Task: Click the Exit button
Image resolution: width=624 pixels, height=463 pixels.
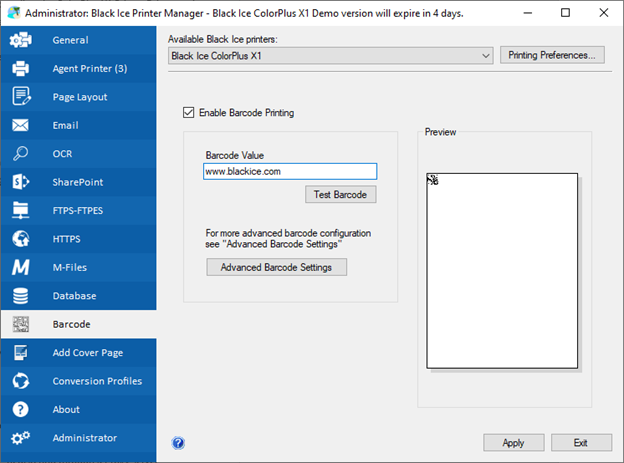Action: click(x=581, y=443)
